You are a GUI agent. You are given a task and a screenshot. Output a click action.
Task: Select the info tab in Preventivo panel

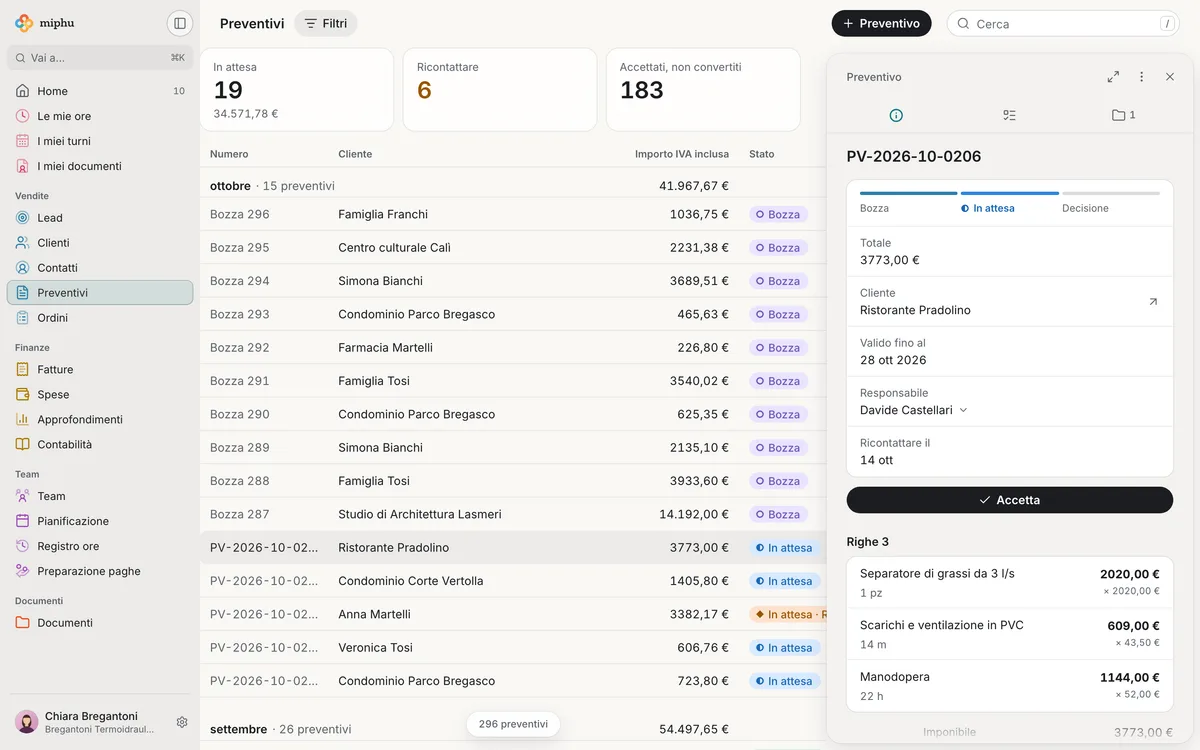(x=896, y=115)
